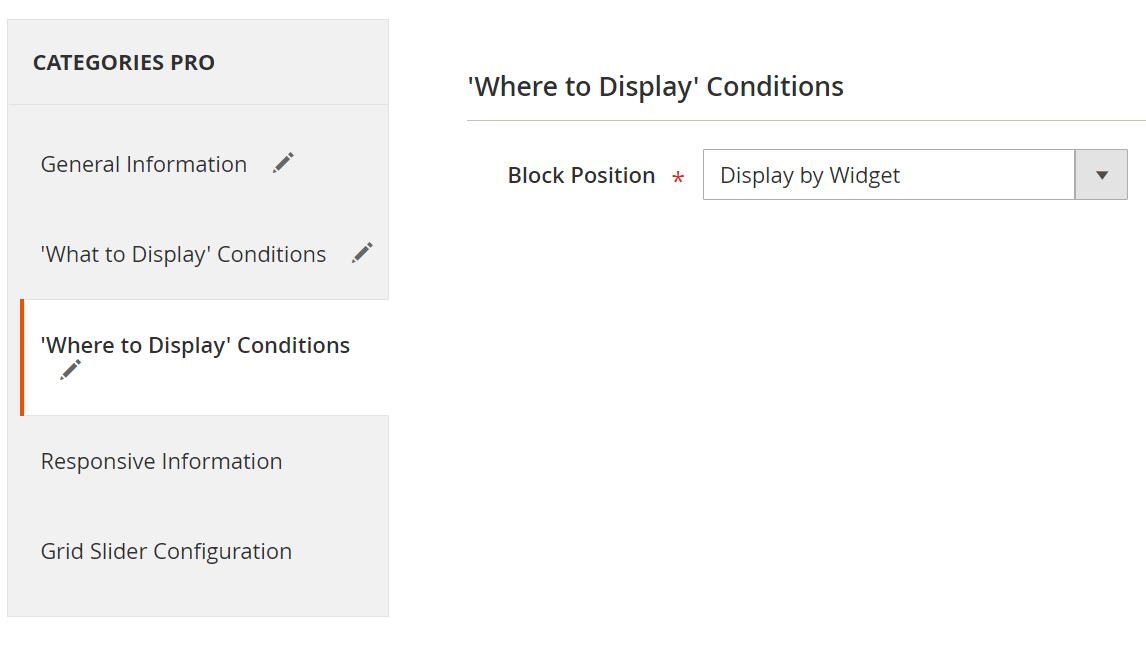Click pencil icon under 'Where to Display' Conditions
The image size is (1146, 647).
(70, 370)
